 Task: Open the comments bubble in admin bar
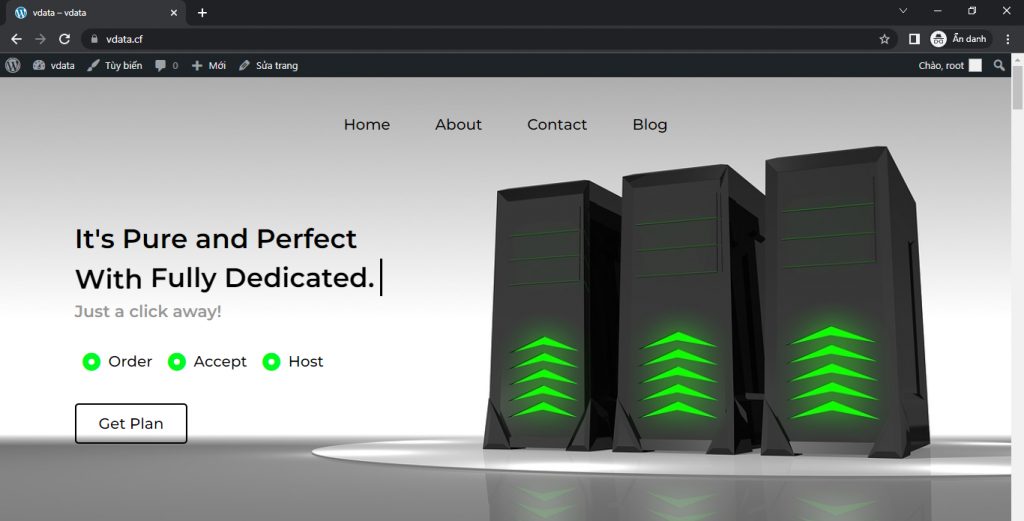(x=166, y=65)
